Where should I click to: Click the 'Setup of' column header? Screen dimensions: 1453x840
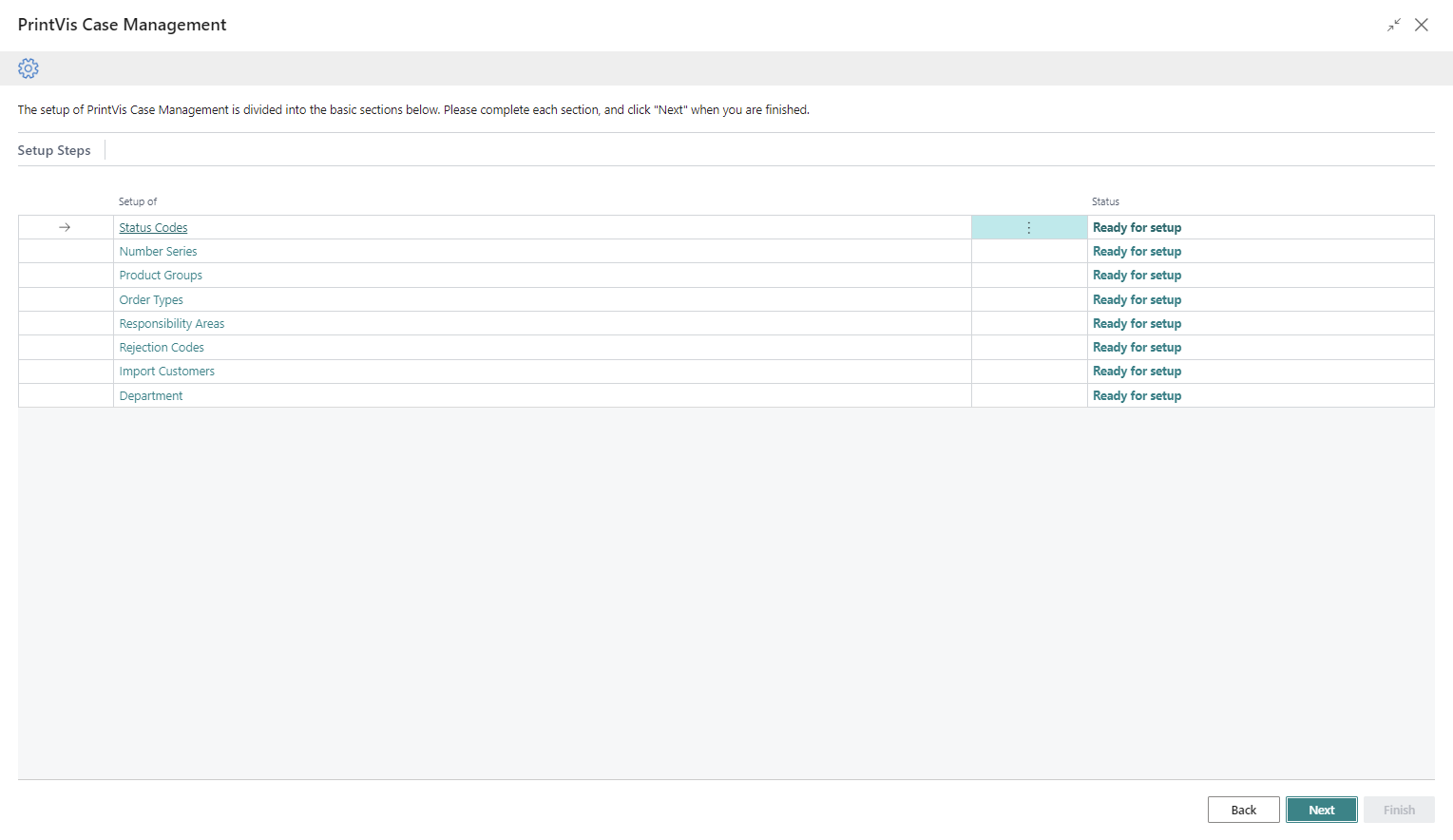coord(138,201)
